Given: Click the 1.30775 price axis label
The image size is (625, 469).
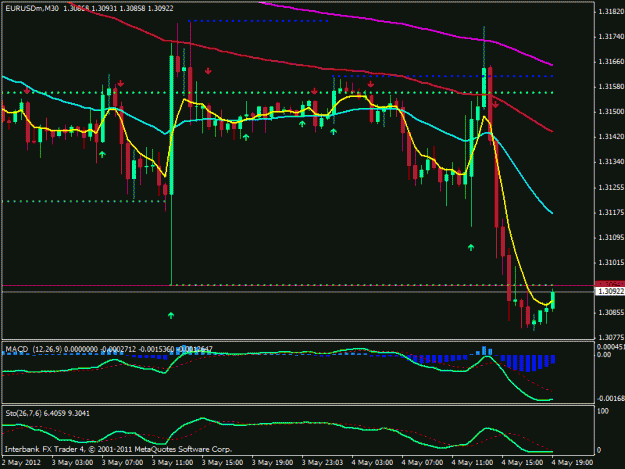Looking at the screenshot, I should 611,338.
